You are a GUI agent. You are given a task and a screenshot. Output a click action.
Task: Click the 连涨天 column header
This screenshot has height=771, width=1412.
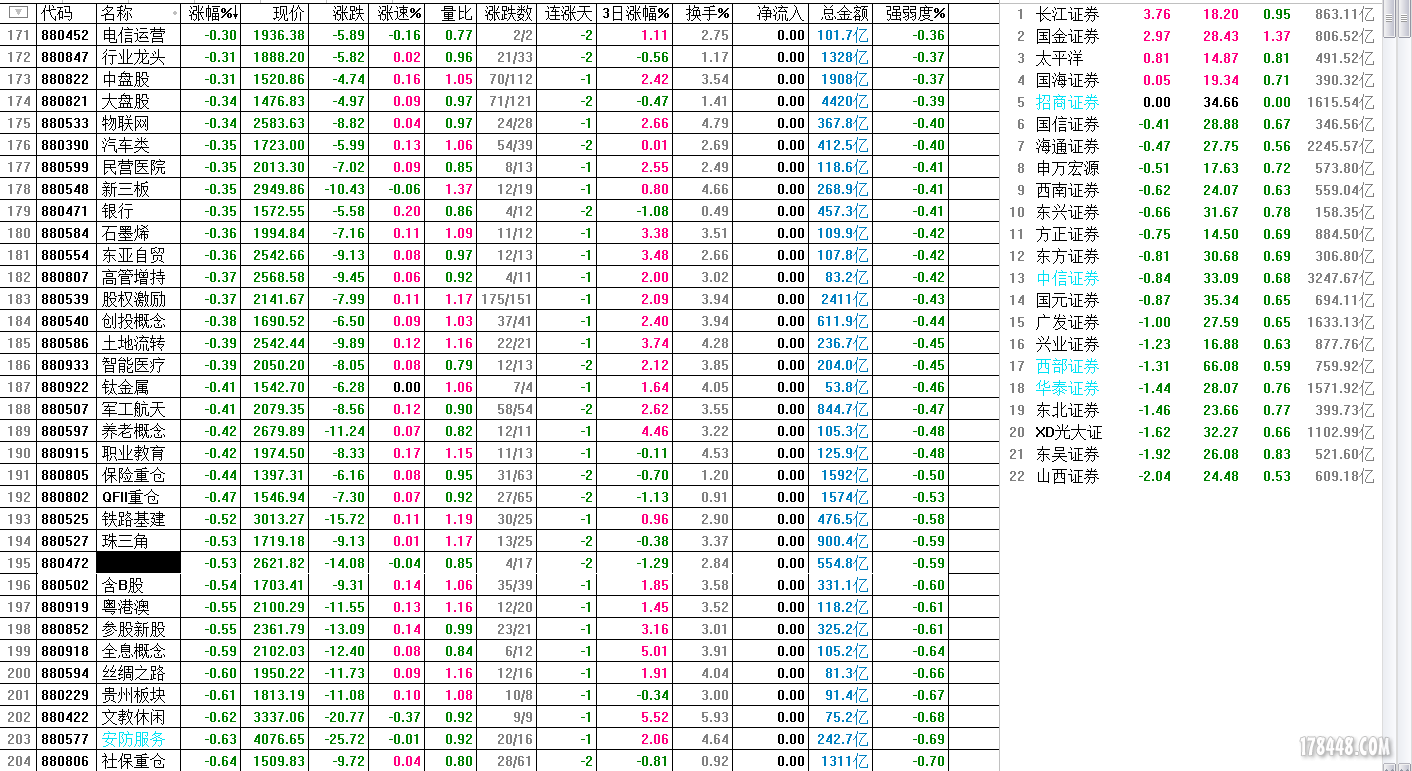pyautogui.click(x=568, y=13)
